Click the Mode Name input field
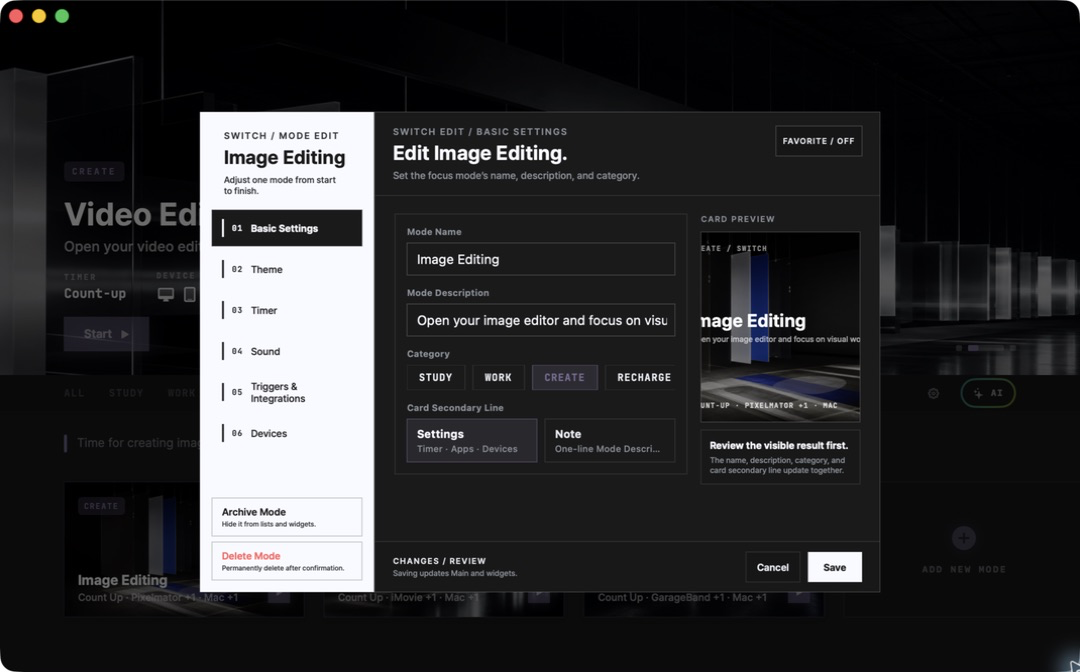The width and height of the screenshot is (1080, 672). pos(541,260)
